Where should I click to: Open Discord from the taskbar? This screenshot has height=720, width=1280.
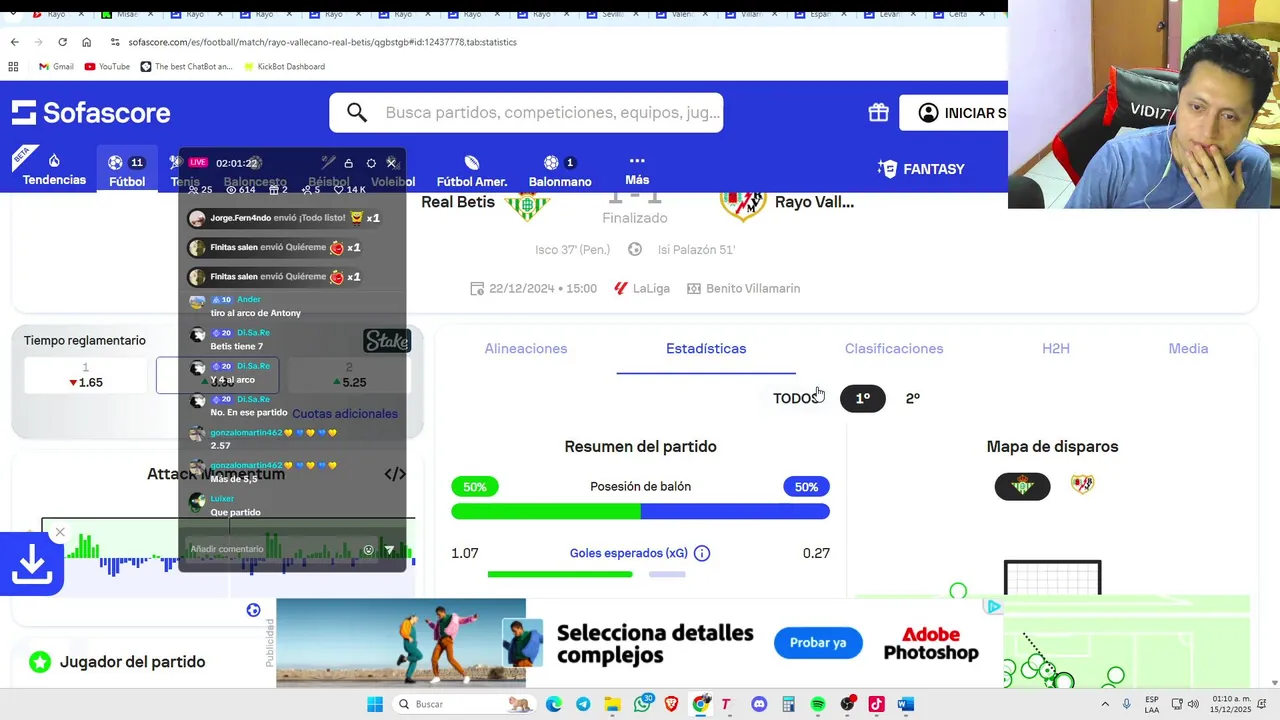pos(759,704)
